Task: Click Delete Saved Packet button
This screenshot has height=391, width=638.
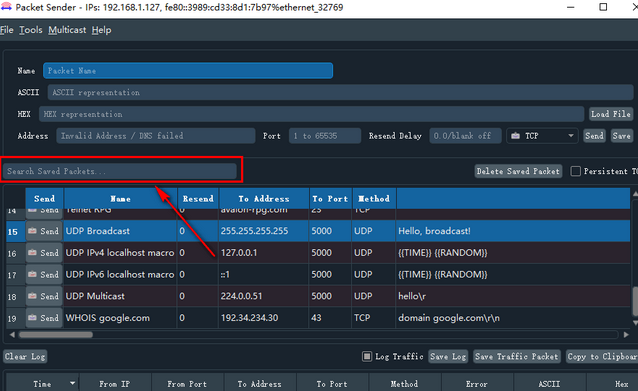Action: [x=518, y=171]
